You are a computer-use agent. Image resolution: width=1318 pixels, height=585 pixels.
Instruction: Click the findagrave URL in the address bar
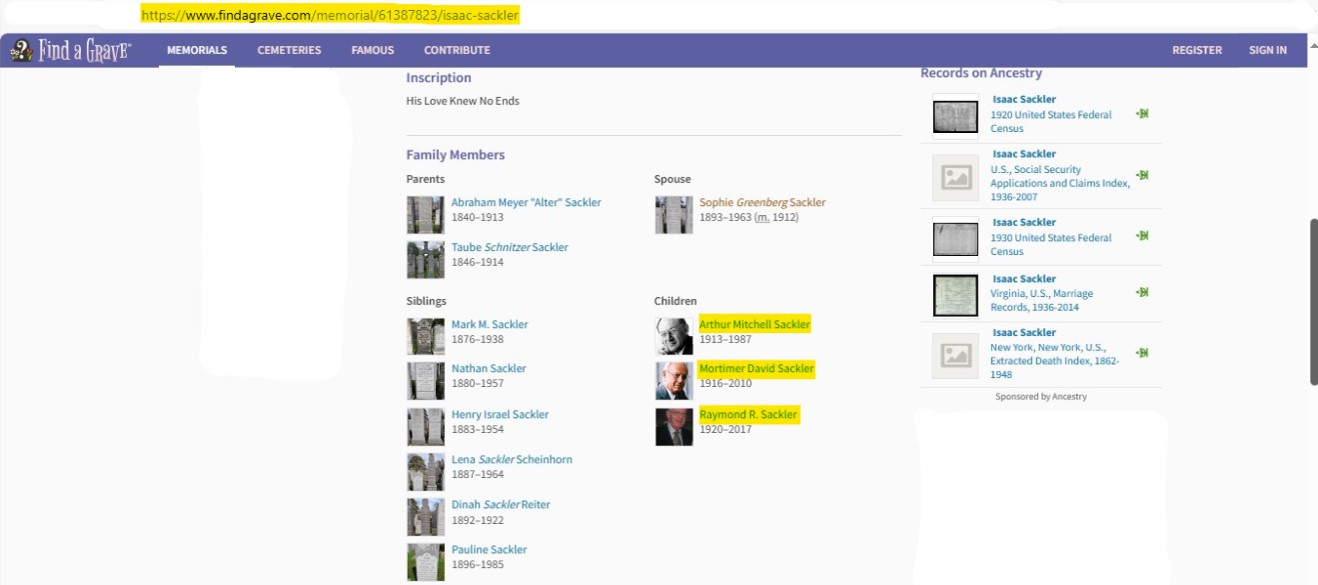click(x=330, y=16)
